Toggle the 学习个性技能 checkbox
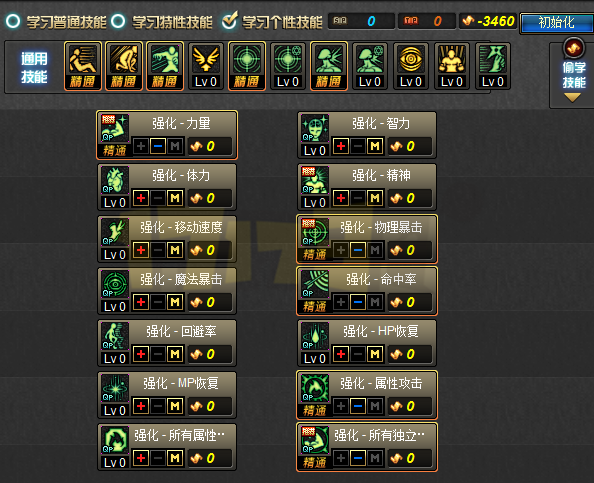This screenshot has width=594, height=483. pos(230,20)
